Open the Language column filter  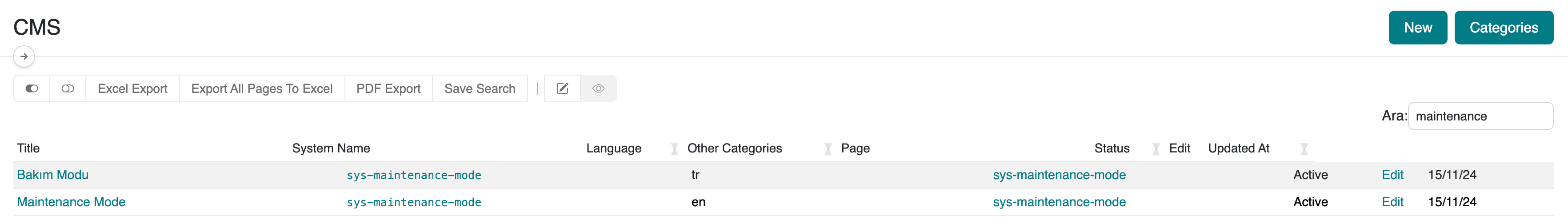[674, 149]
